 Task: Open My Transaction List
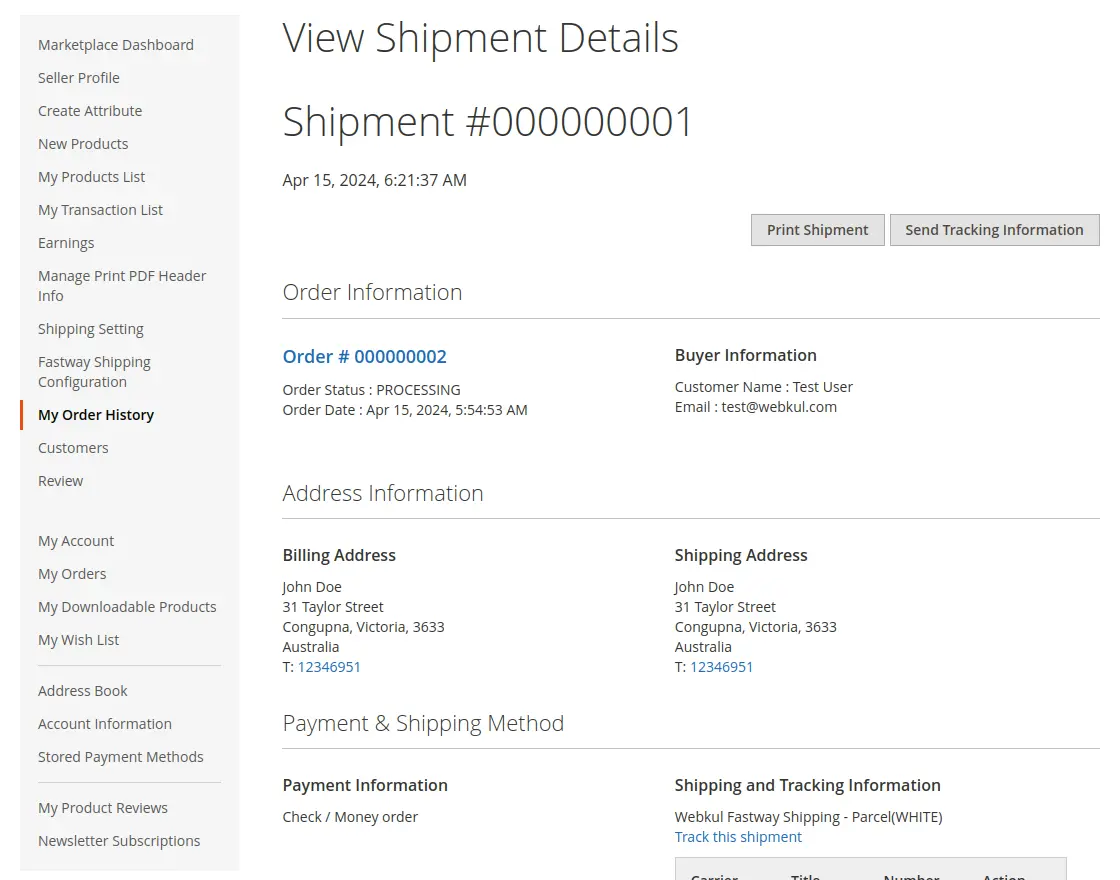(100, 210)
